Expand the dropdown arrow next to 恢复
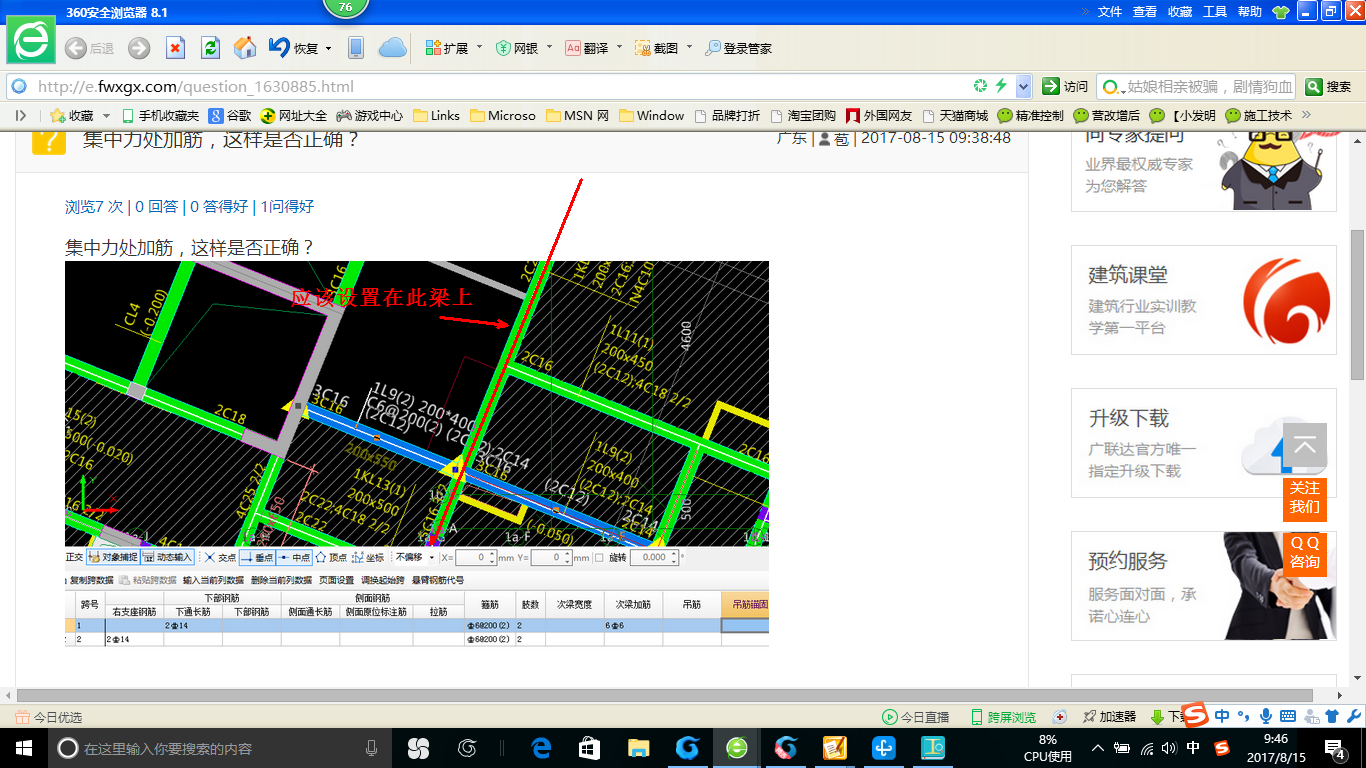The image size is (1366, 768). point(327,47)
